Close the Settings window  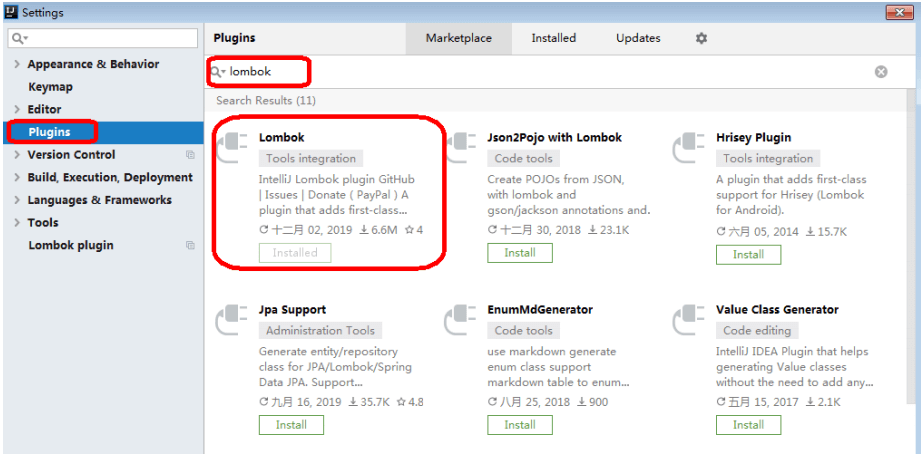click(899, 11)
